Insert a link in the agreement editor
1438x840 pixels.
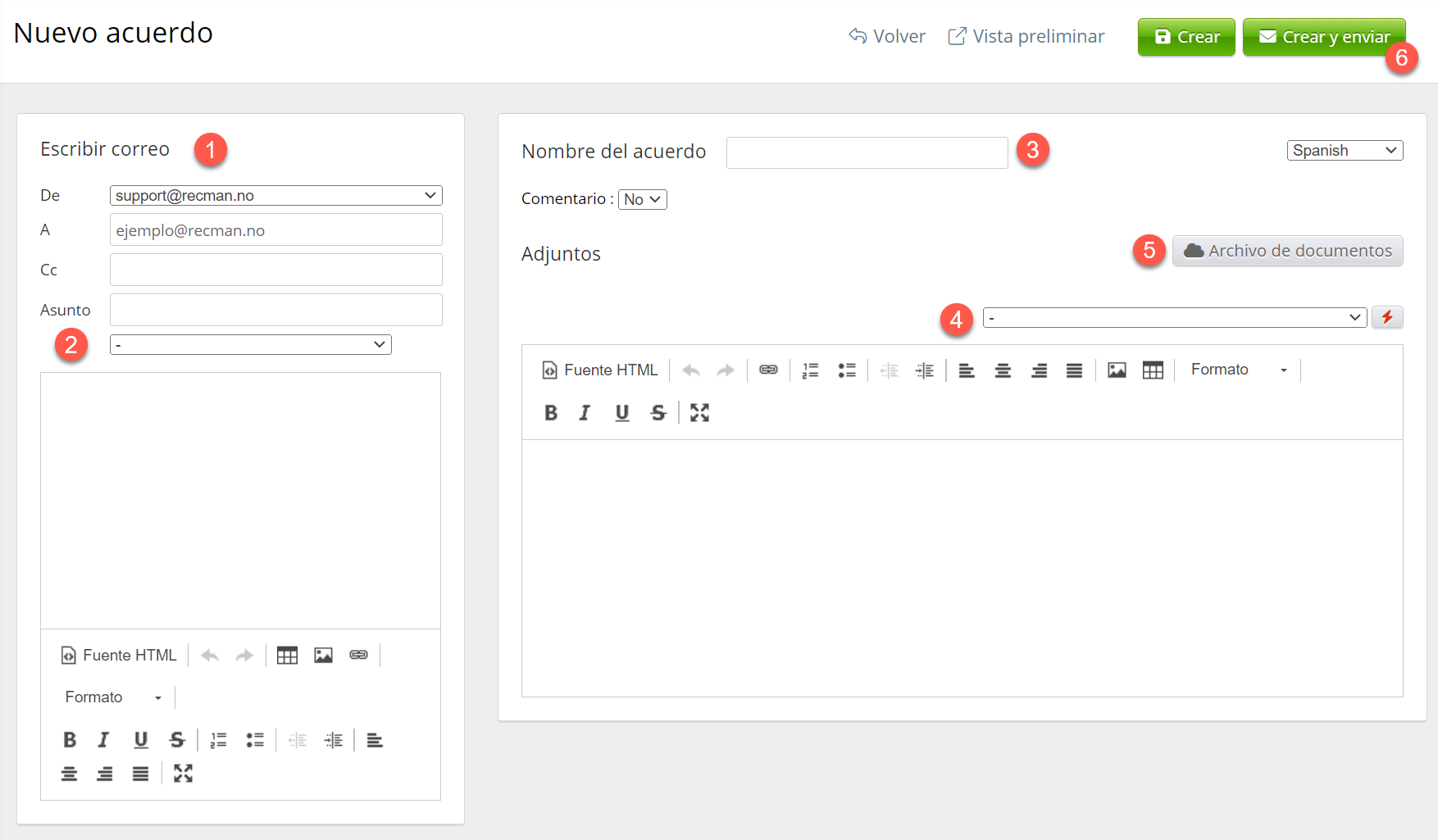point(768,370)
